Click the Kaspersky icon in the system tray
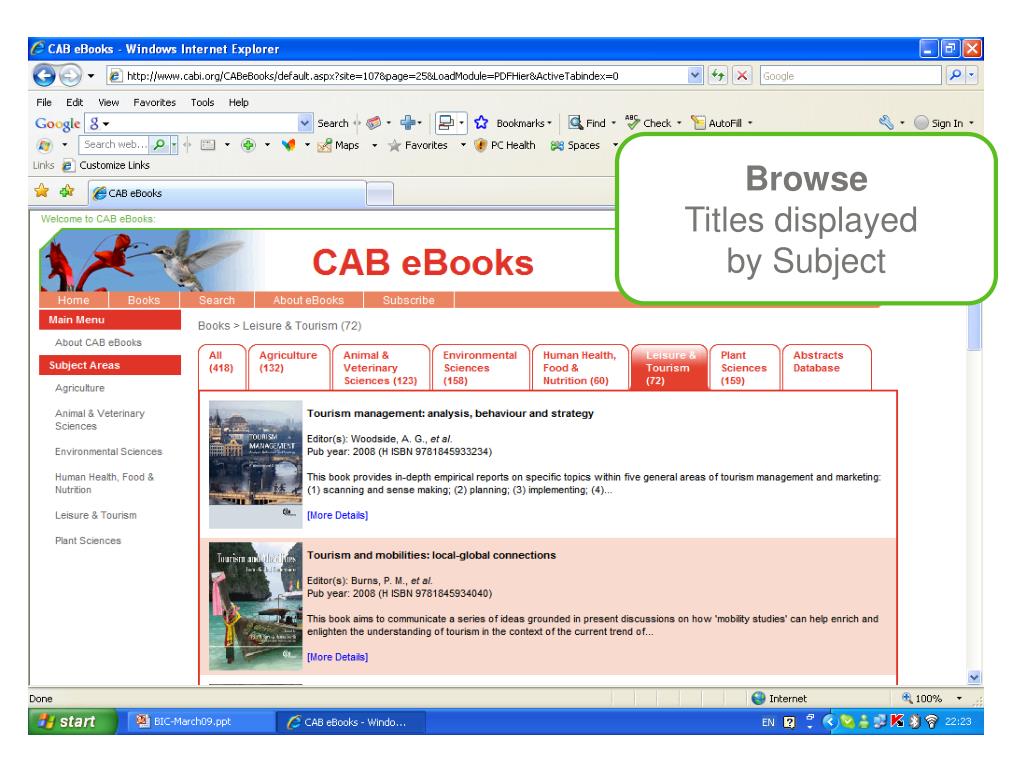The height and width of the screenshot is (768, 1024). tap(897, 721)
